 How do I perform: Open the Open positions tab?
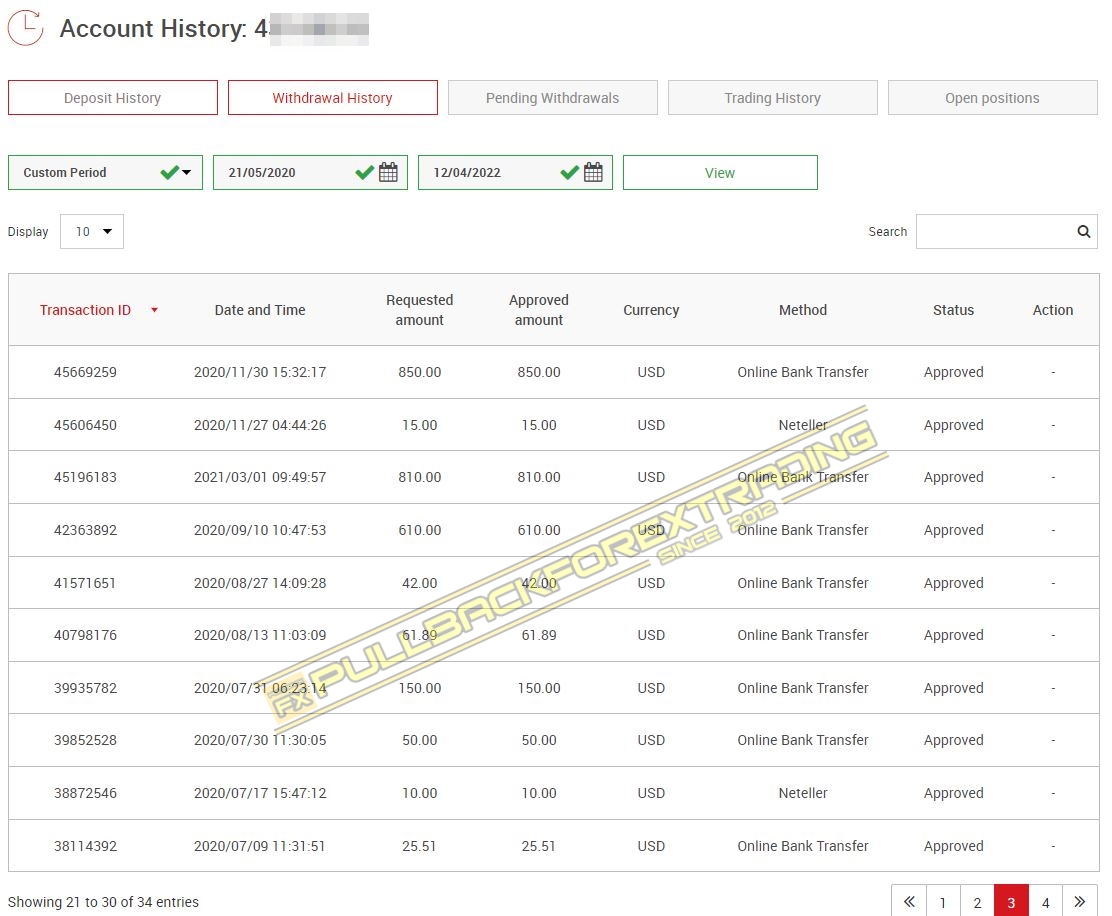(992, 98)
